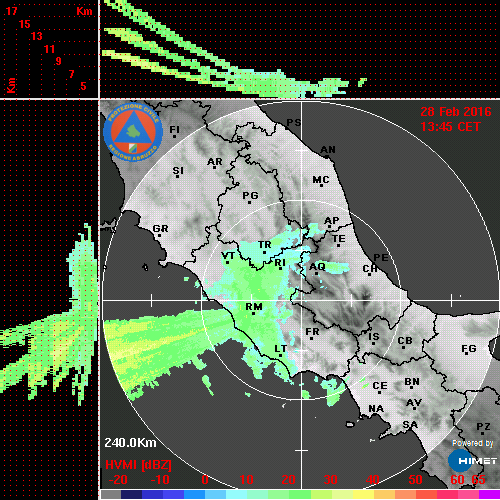Pick the magenta 65 dBZ color swatch

tap(489, 494)
